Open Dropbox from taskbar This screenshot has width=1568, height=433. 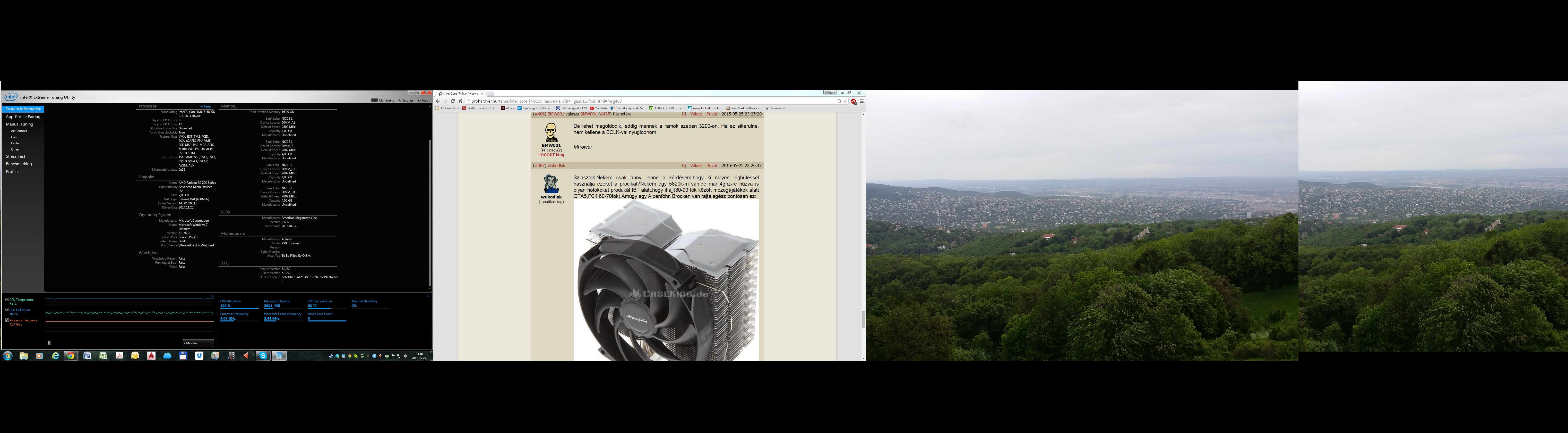(x=199, y=356)
